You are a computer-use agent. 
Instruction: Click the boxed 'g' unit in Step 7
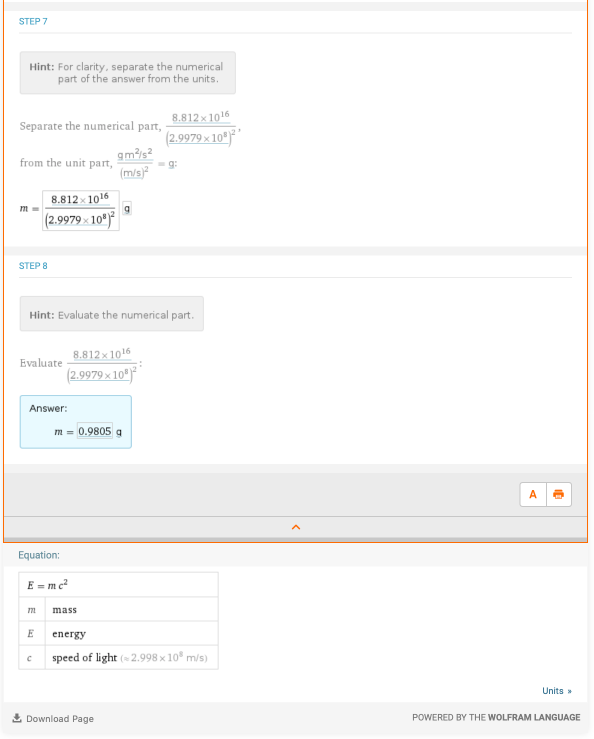(x=127, y=208)
